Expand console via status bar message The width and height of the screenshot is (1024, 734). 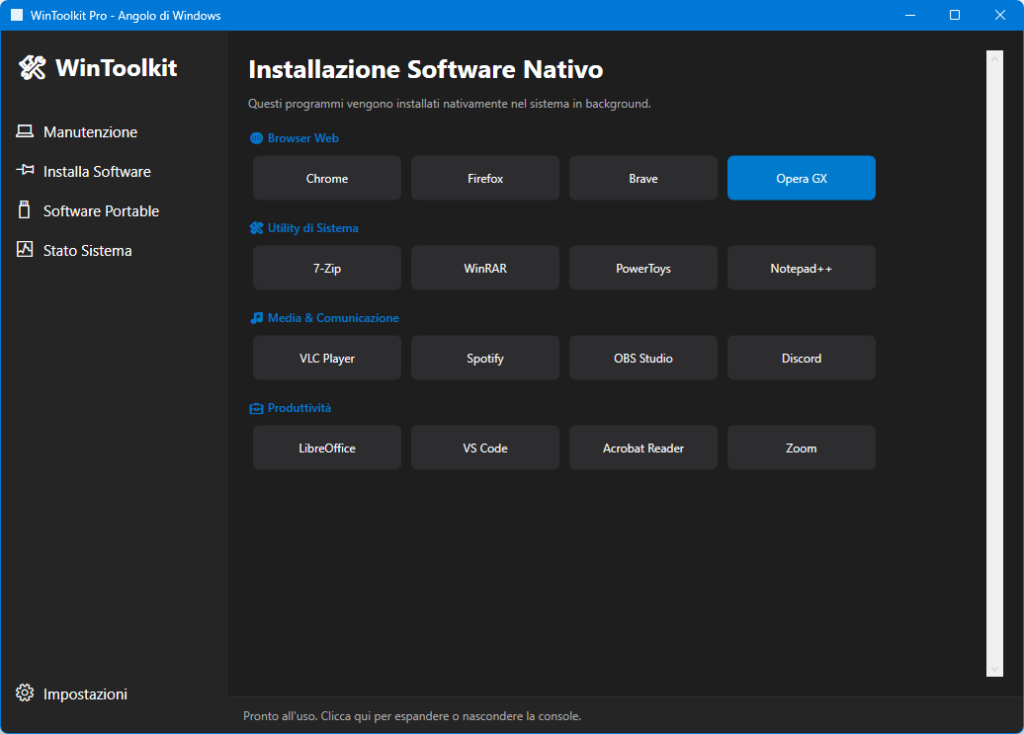pyautogui.click(x=412, y=716)
